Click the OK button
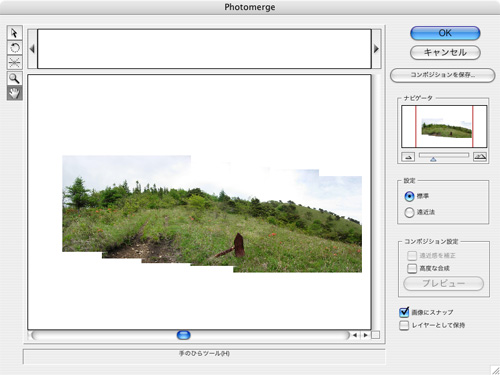The image size is (500, 375). coord(445,33)
